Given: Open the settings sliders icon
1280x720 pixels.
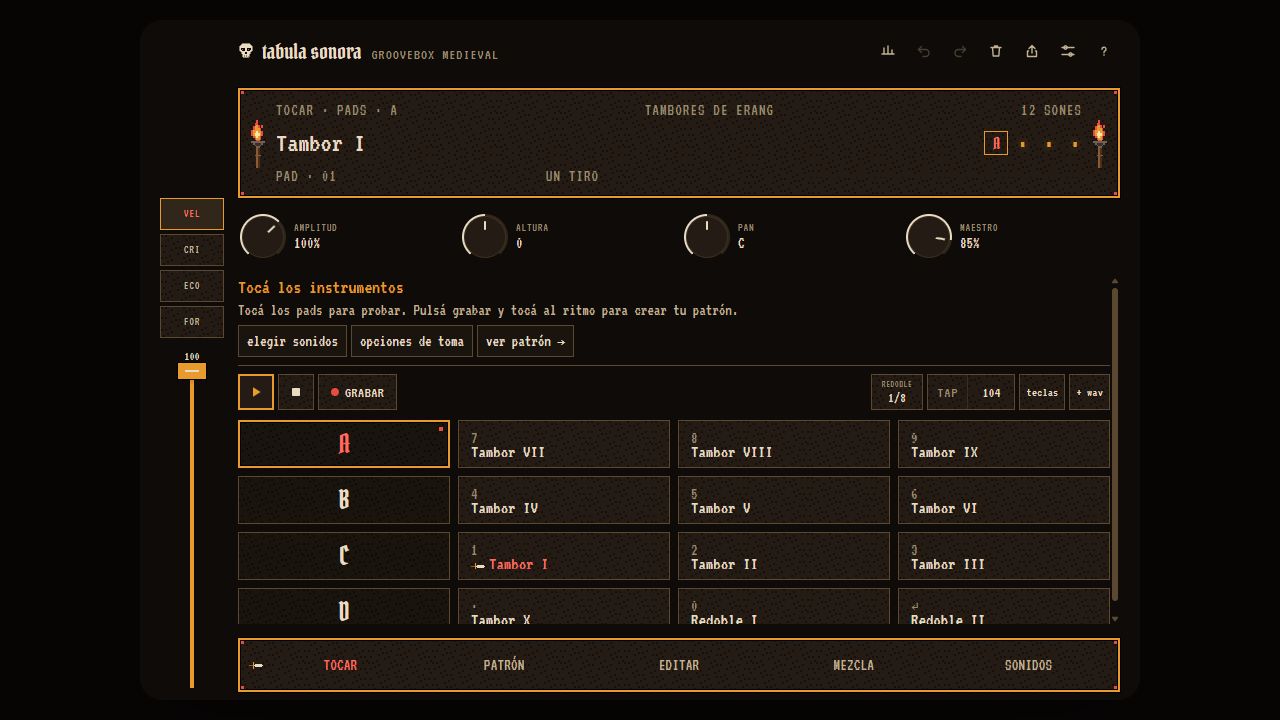Looking at the screenshot, I should (1068, 51).
